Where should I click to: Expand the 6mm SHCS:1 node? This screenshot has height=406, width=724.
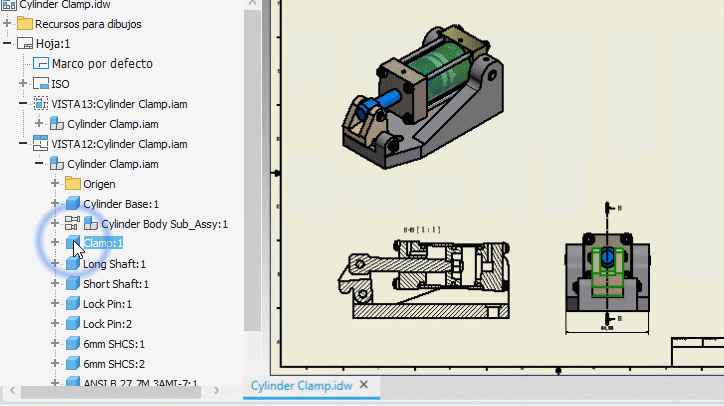pos(55,344)
